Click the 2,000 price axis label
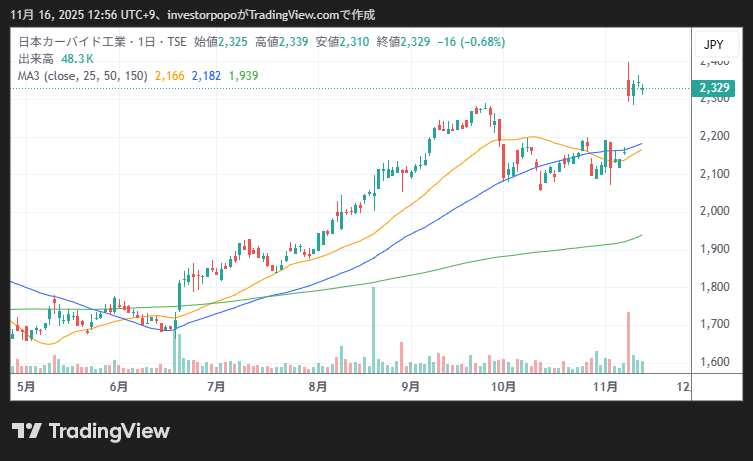The height and width of the screenshot is (461, 753). pos(713,211)
